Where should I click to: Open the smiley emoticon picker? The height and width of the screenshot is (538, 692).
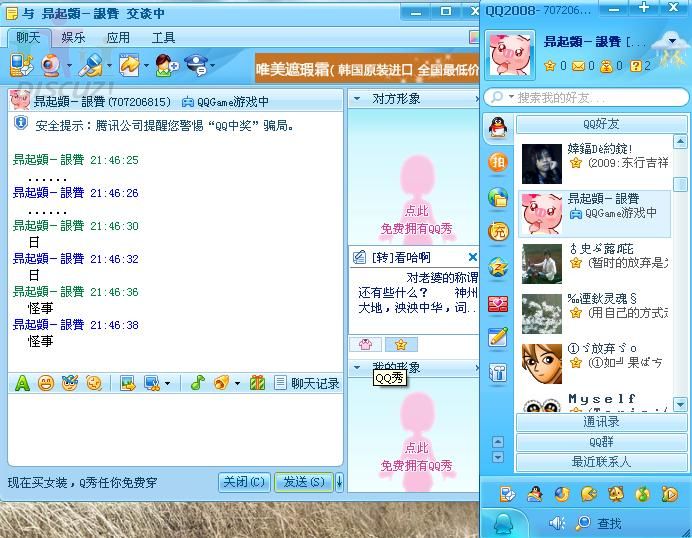[x=46, y=383]
